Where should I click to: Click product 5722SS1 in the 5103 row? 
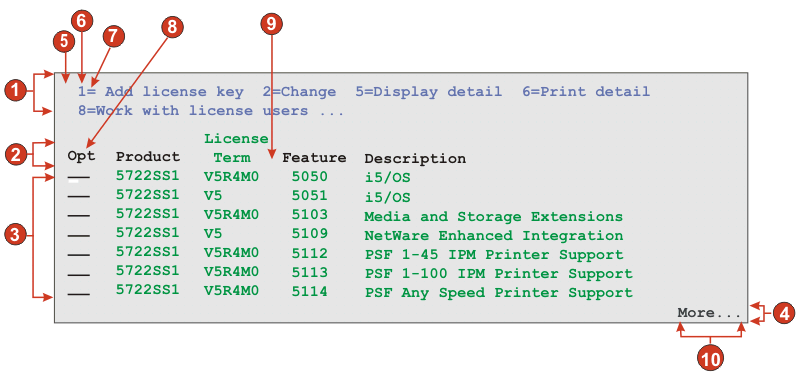coord(148,214)
